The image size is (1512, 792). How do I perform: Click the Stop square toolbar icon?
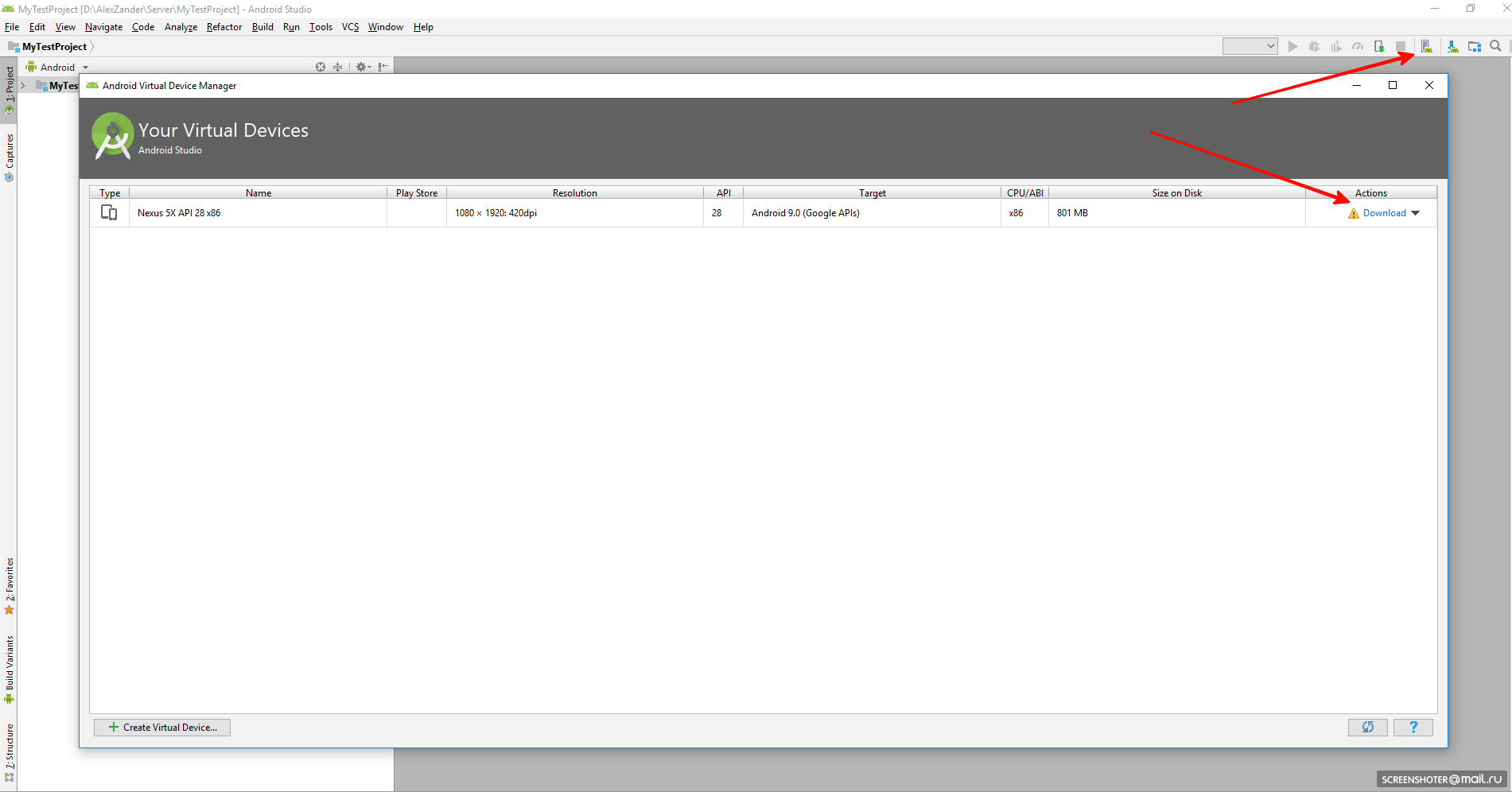[x=1401, y=47]
